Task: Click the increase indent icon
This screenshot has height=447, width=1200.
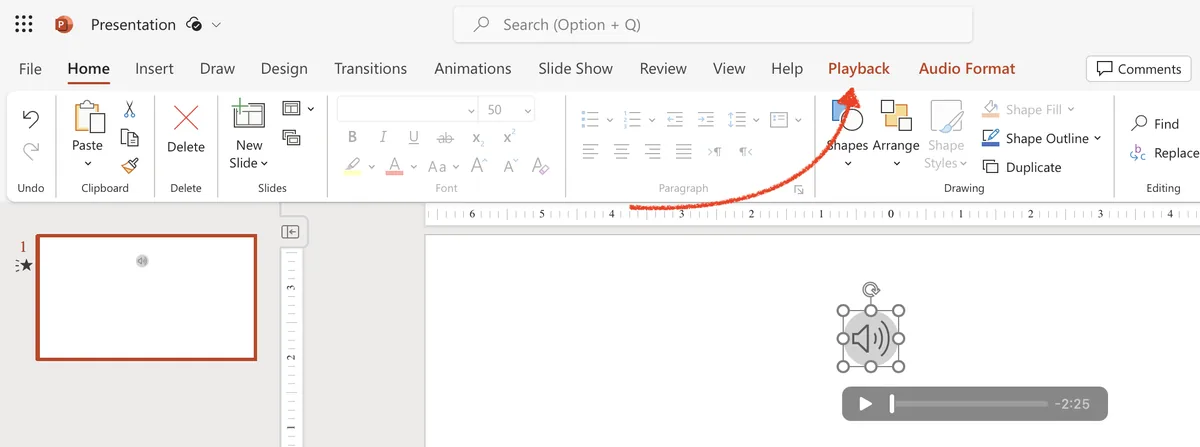Action: pyautogui.click(x=706, y=120)
